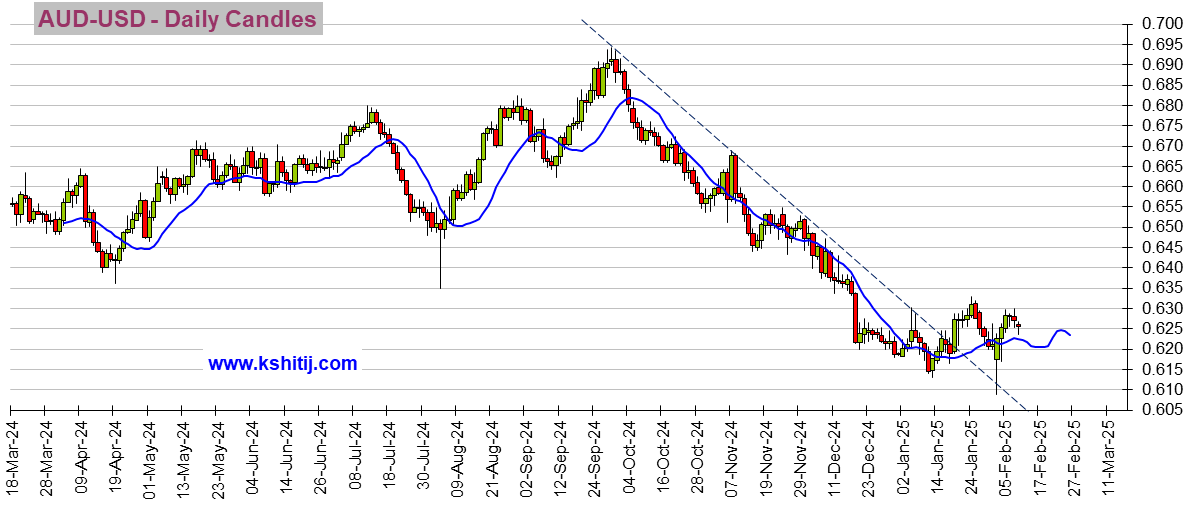Click the 0.605 price axis label
Viewport: 1191px width, 513px height.
point(1157,410)
